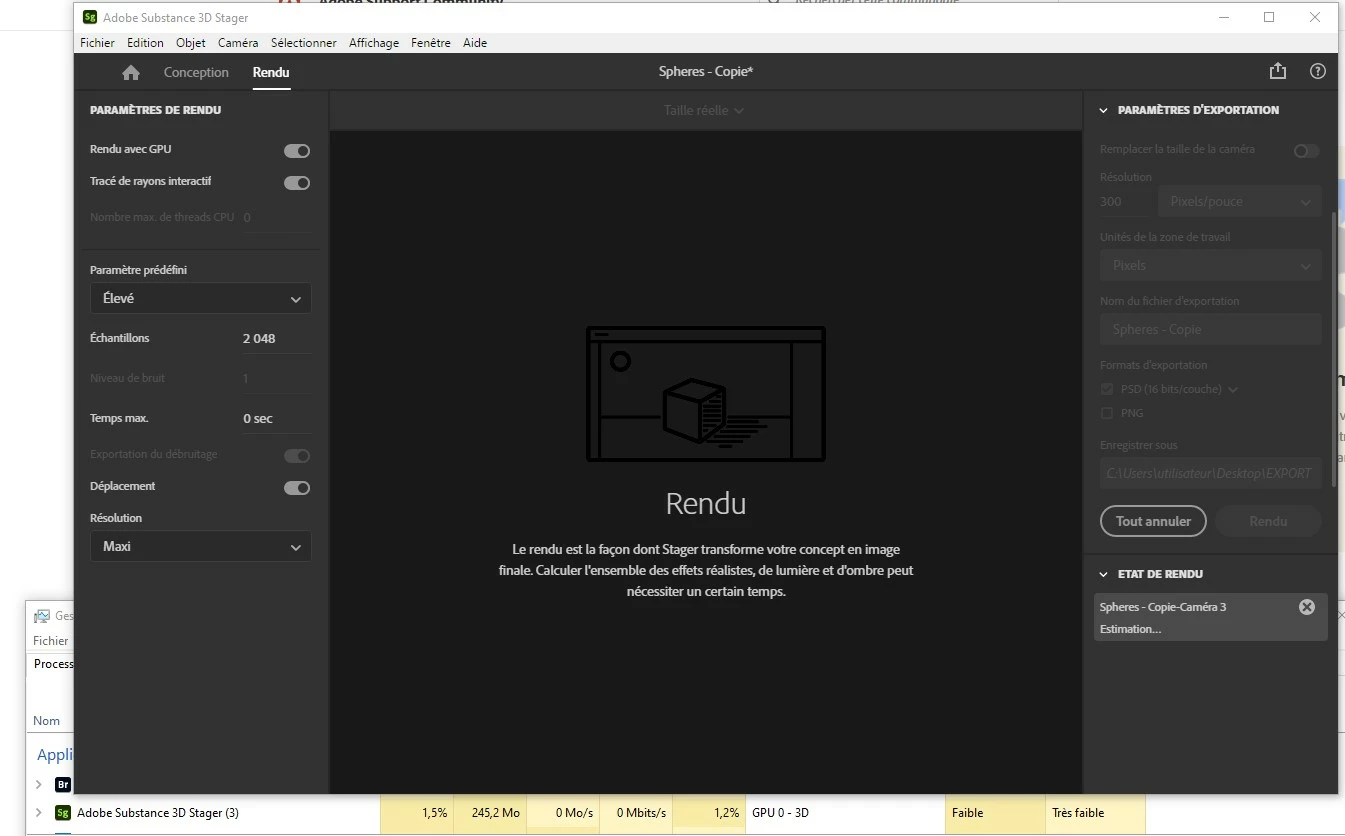
Task: Click the Temps max. 0 sec field
Action: [x=276, y=418]
